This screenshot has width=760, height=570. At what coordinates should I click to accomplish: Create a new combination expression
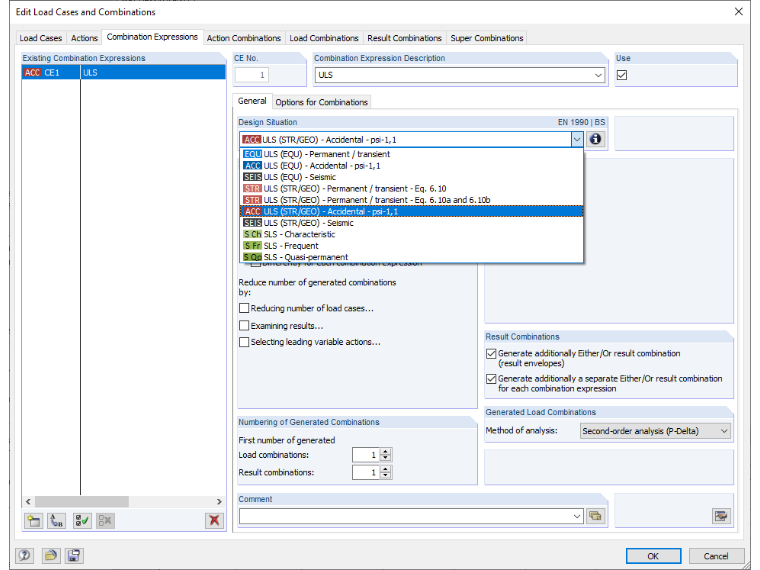tap(33, 521)
